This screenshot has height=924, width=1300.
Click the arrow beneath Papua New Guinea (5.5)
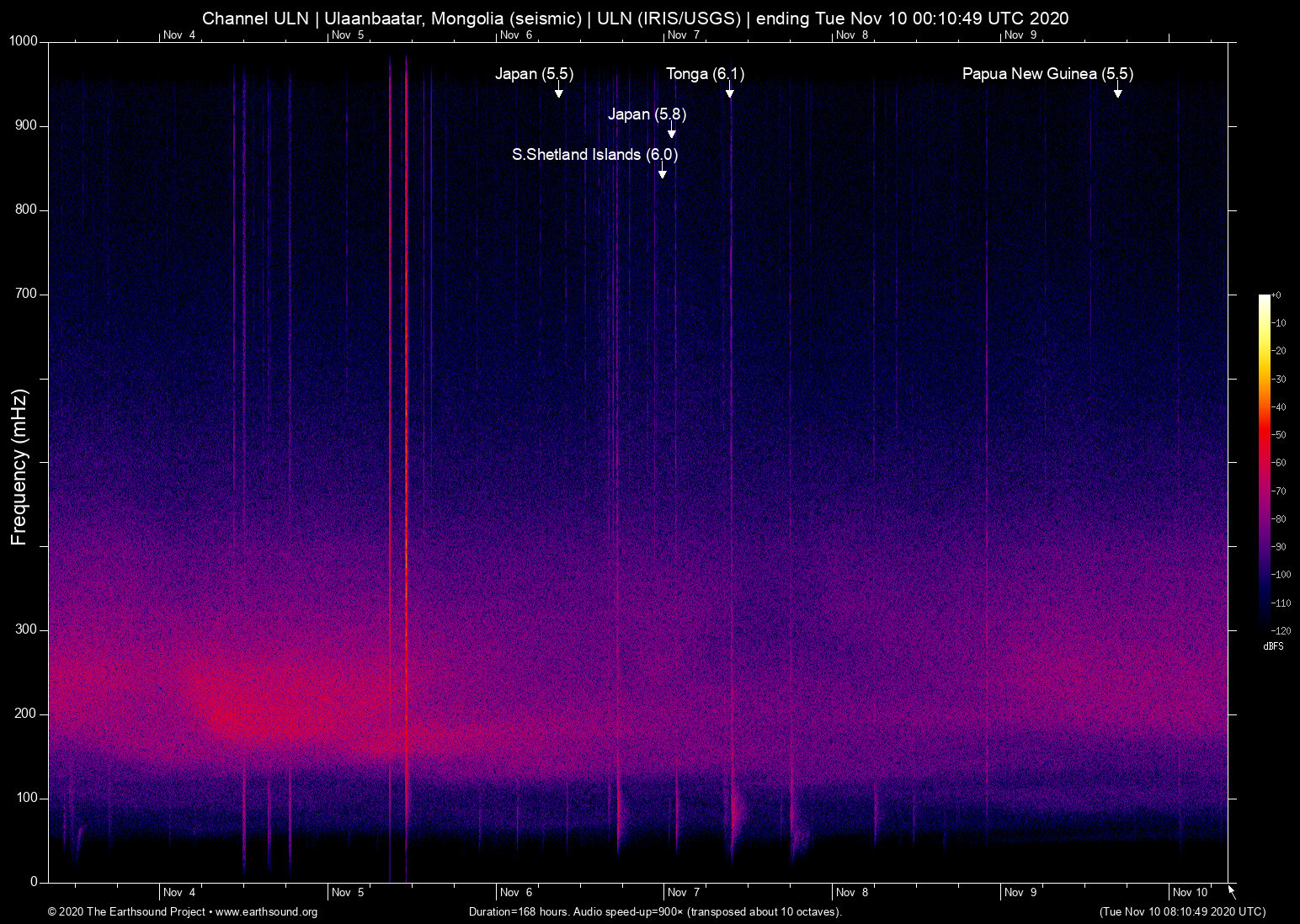(1117, 92)
